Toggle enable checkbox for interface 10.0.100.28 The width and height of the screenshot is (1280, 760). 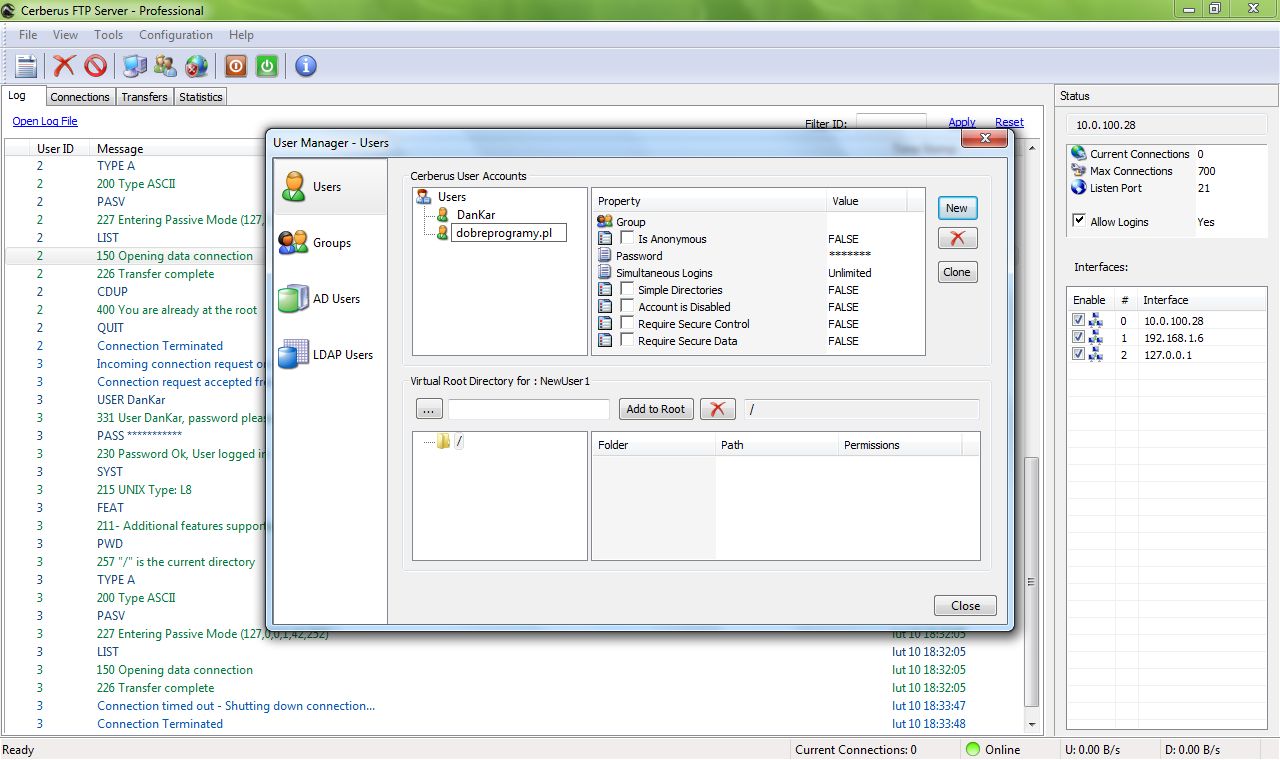coord(1078,320)
